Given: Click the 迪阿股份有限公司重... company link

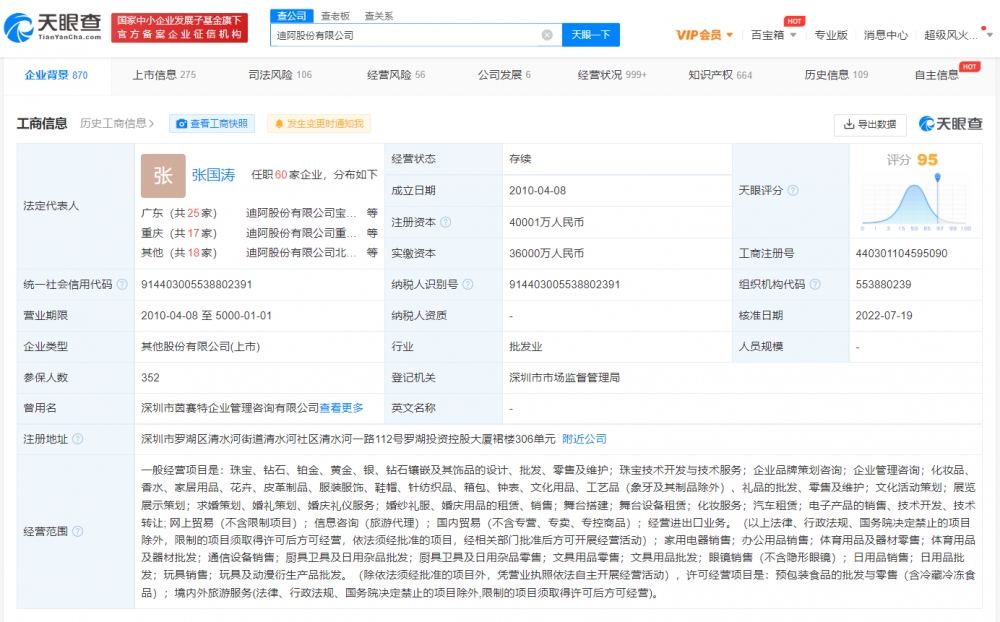Looking at the screenshot, I should (301, 233).
